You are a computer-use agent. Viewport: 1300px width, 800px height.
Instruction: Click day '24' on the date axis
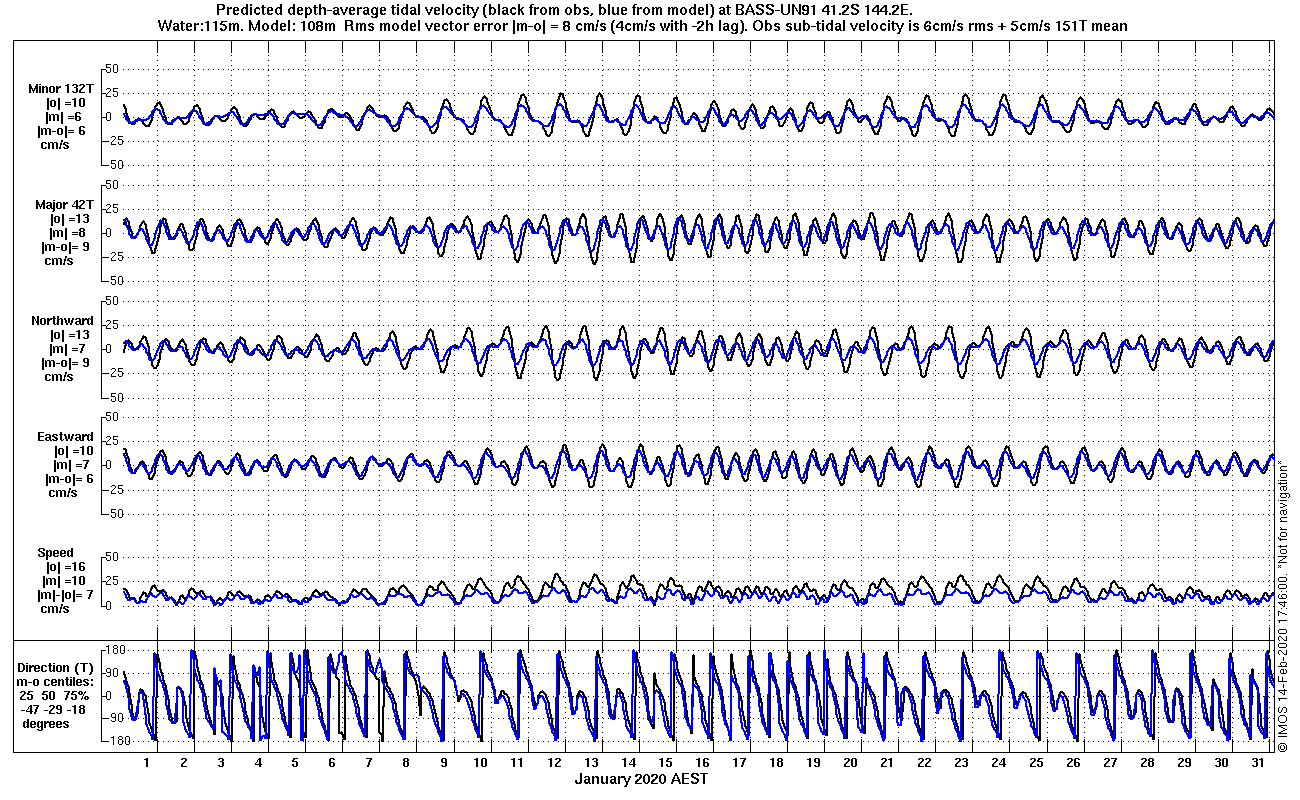[998, 762]
